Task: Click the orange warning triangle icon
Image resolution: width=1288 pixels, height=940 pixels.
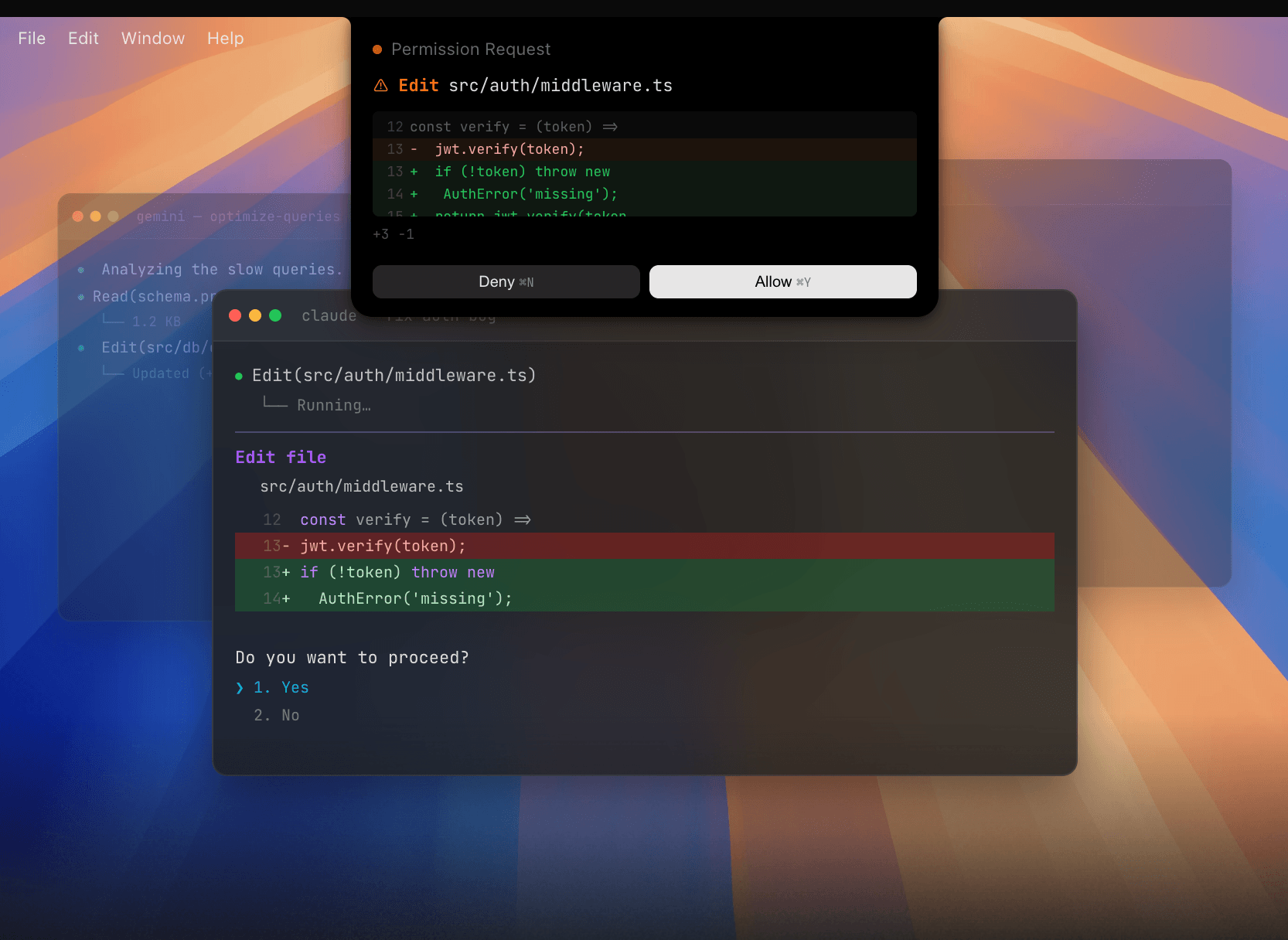Action: tap(381, 86)
